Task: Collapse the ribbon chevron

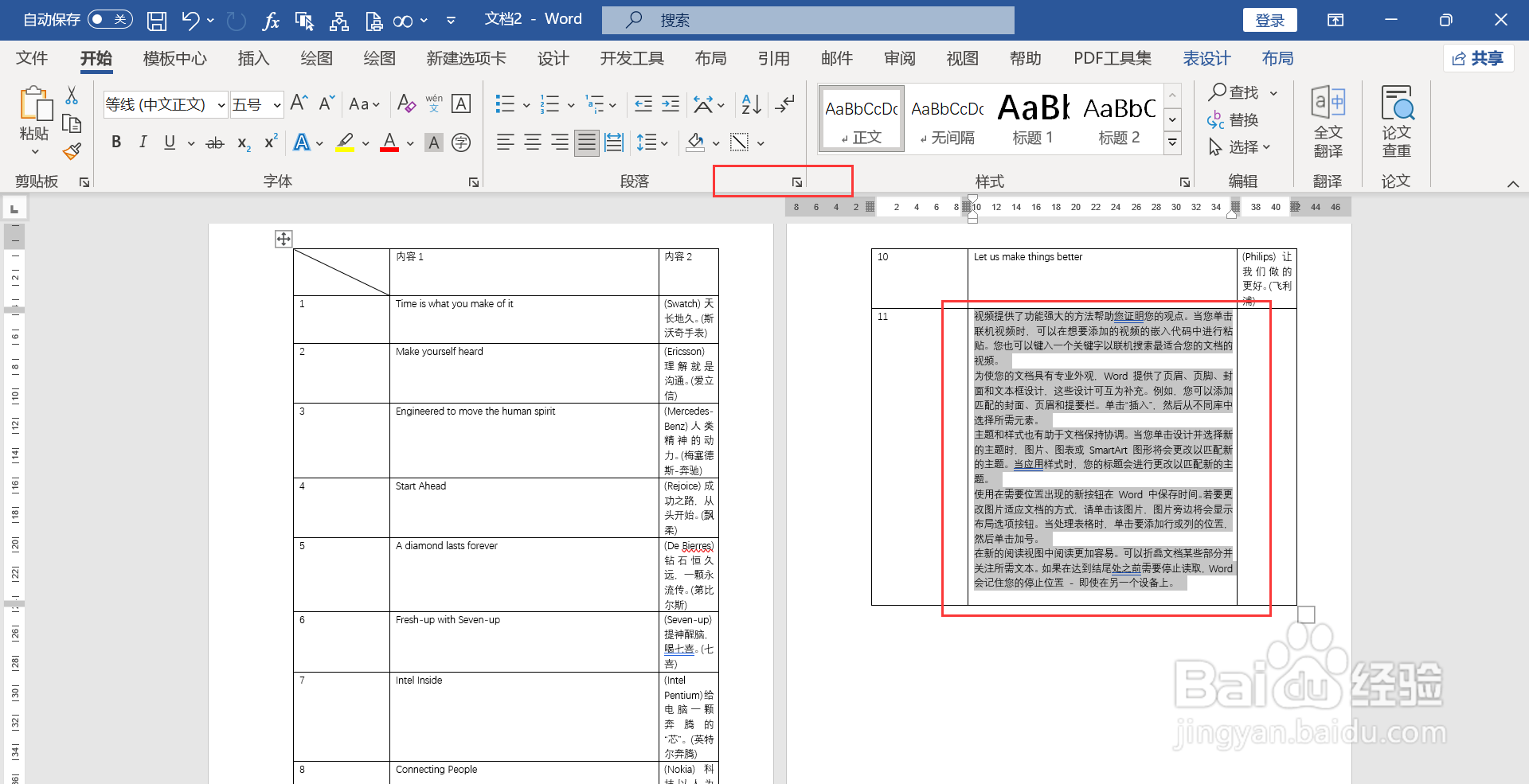Action: 1513,184
